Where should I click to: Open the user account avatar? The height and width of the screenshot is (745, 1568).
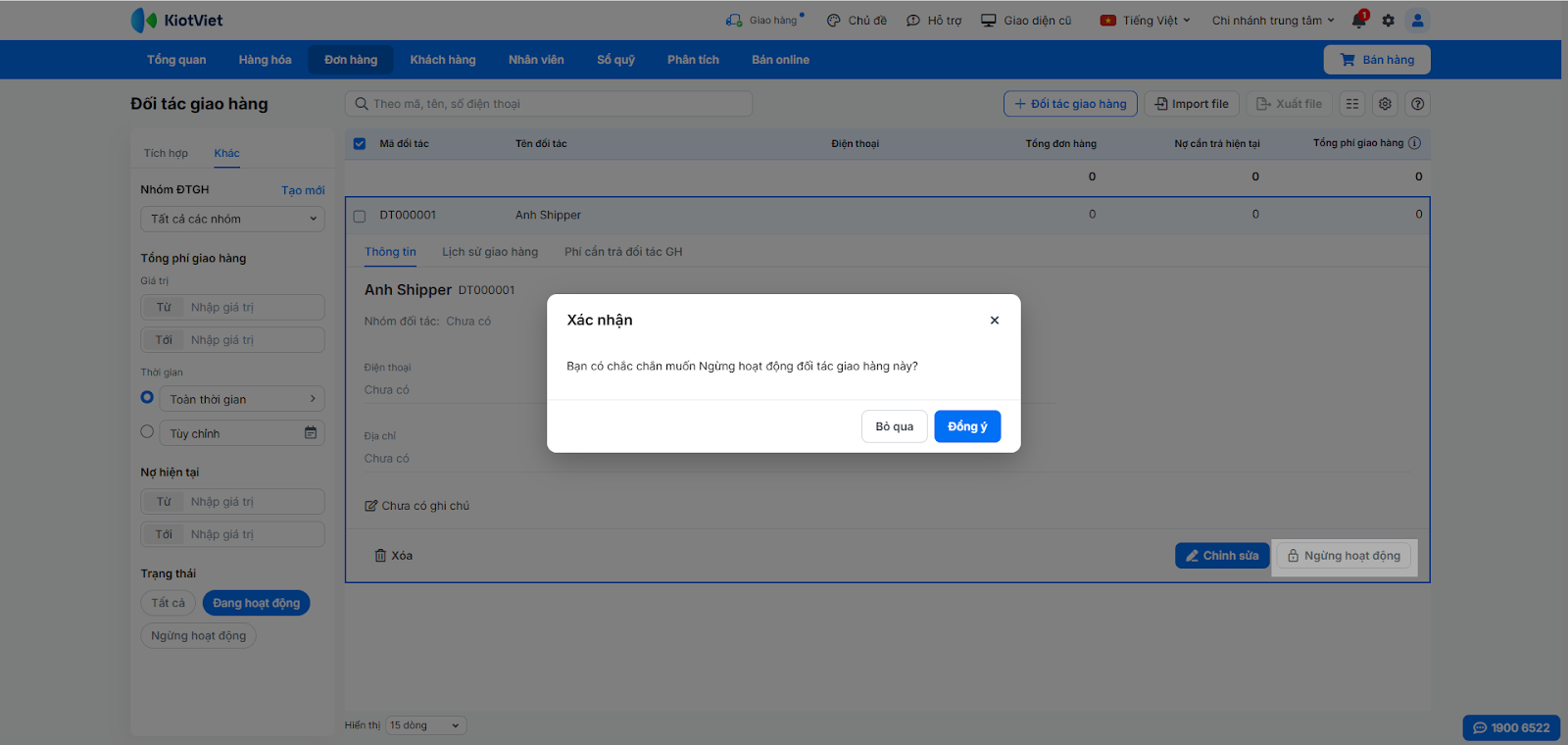coord(1417,21)
